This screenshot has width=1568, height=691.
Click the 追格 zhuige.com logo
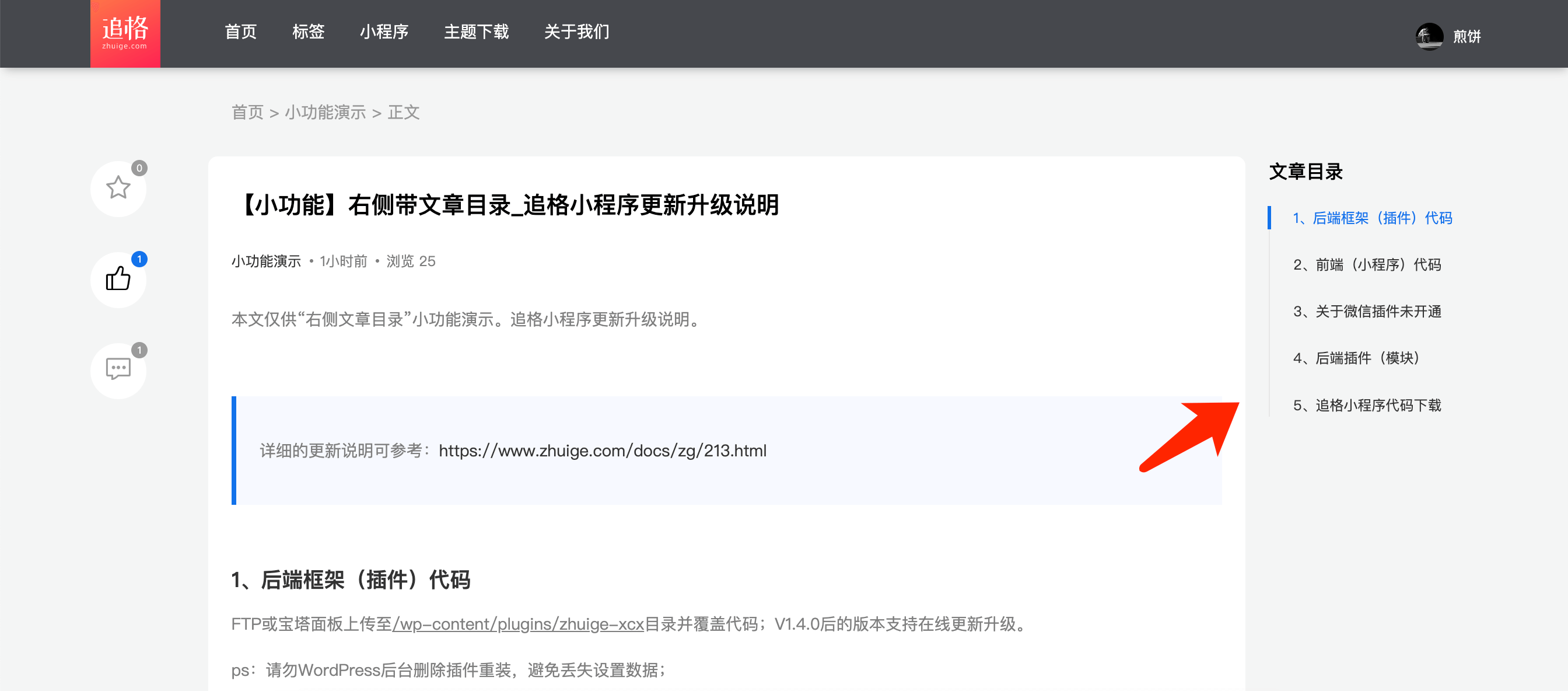pos(125,33)
